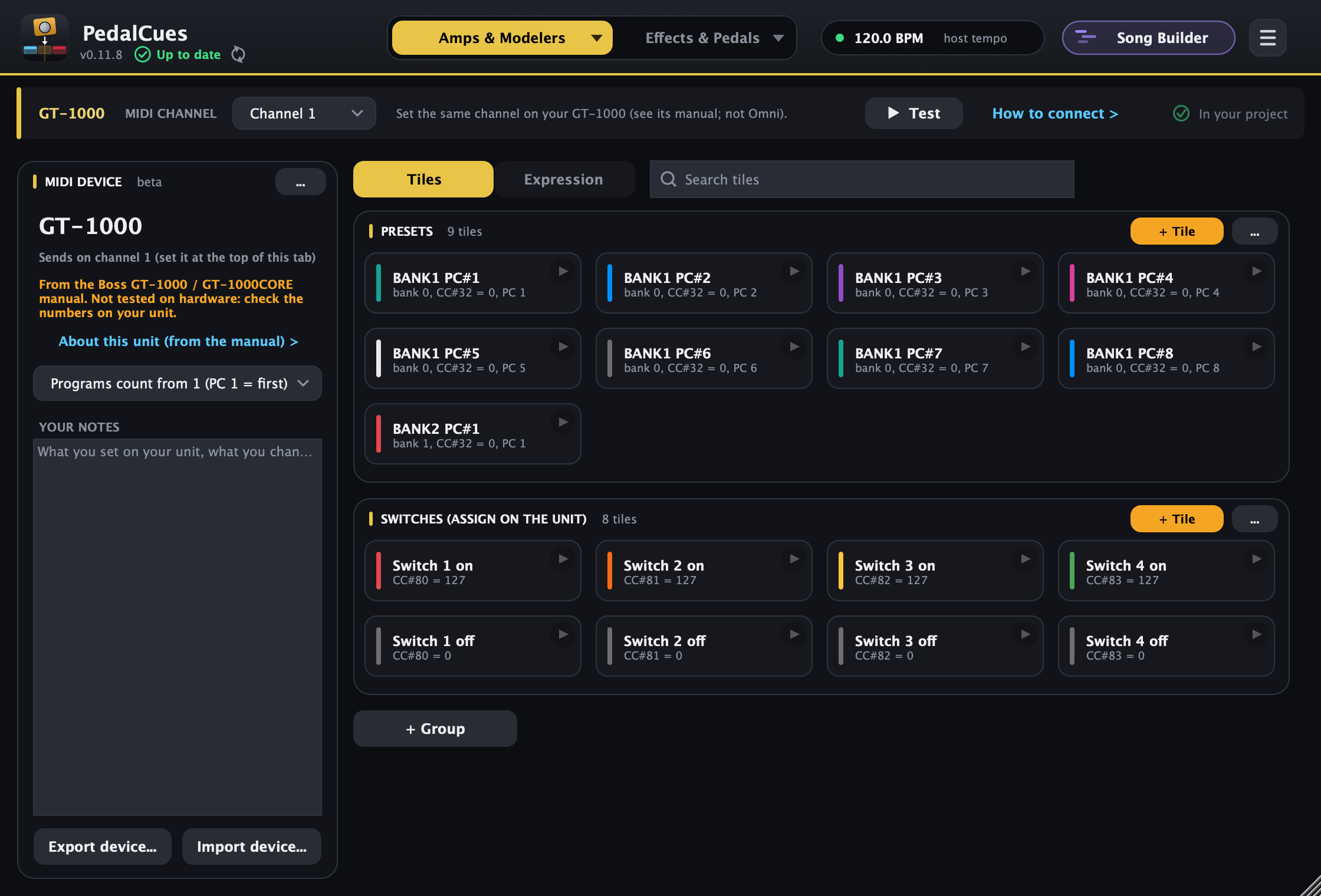Click the PedalCues app logo
The image size is (1321, 896).
[x=45, y=38]
